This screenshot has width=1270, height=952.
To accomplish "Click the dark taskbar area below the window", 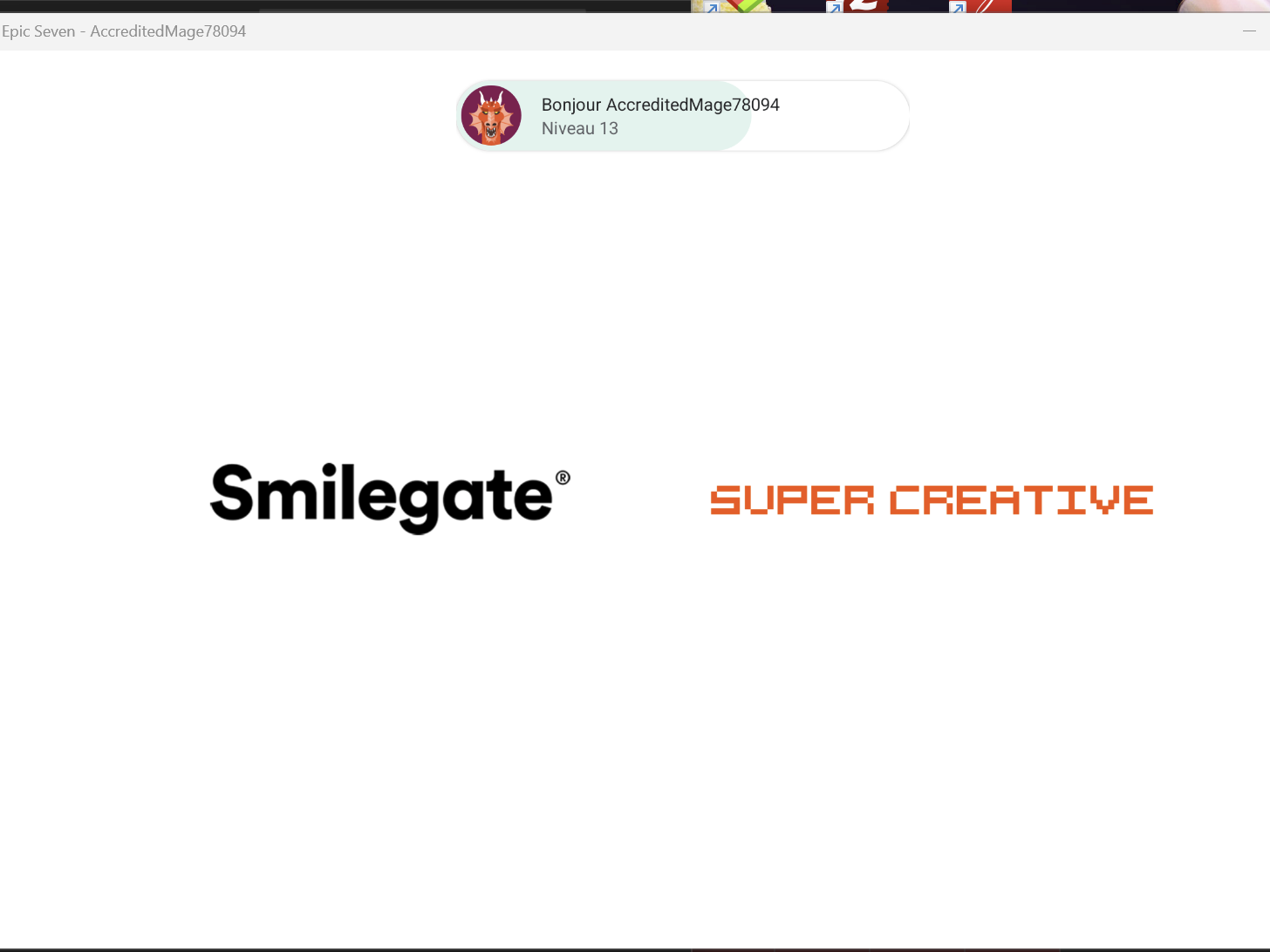I will coord(349,947).
